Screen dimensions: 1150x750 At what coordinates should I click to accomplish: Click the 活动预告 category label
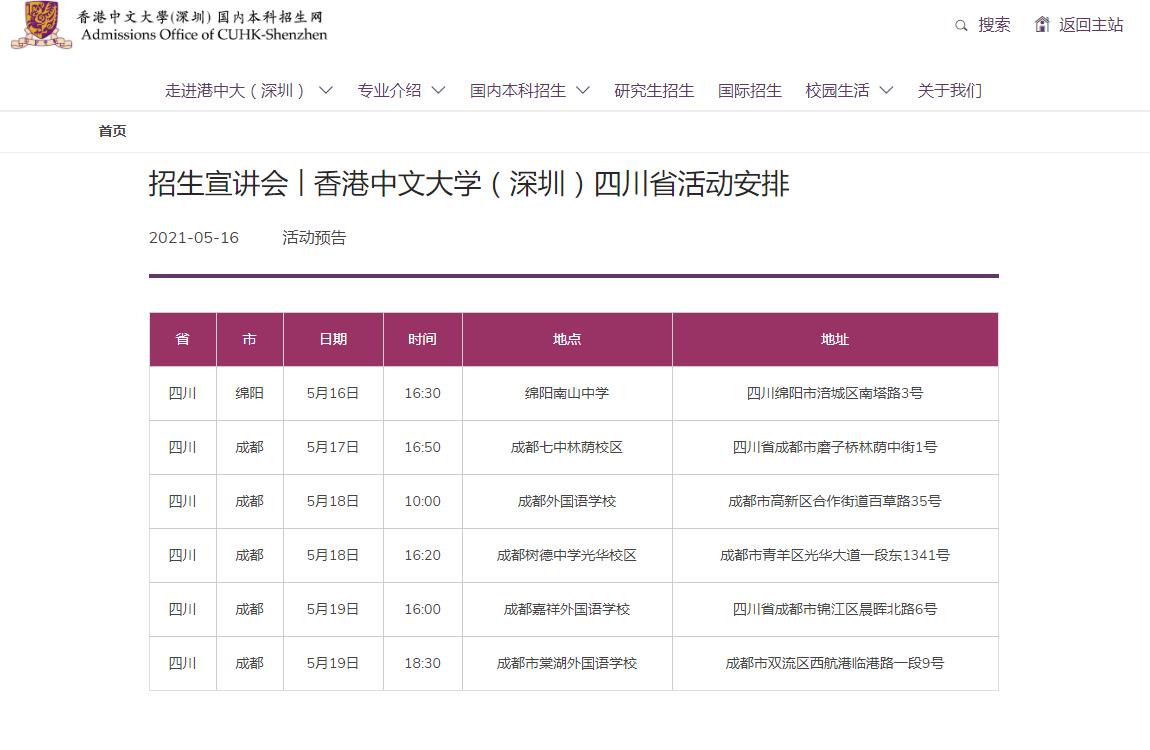[314, 238]
